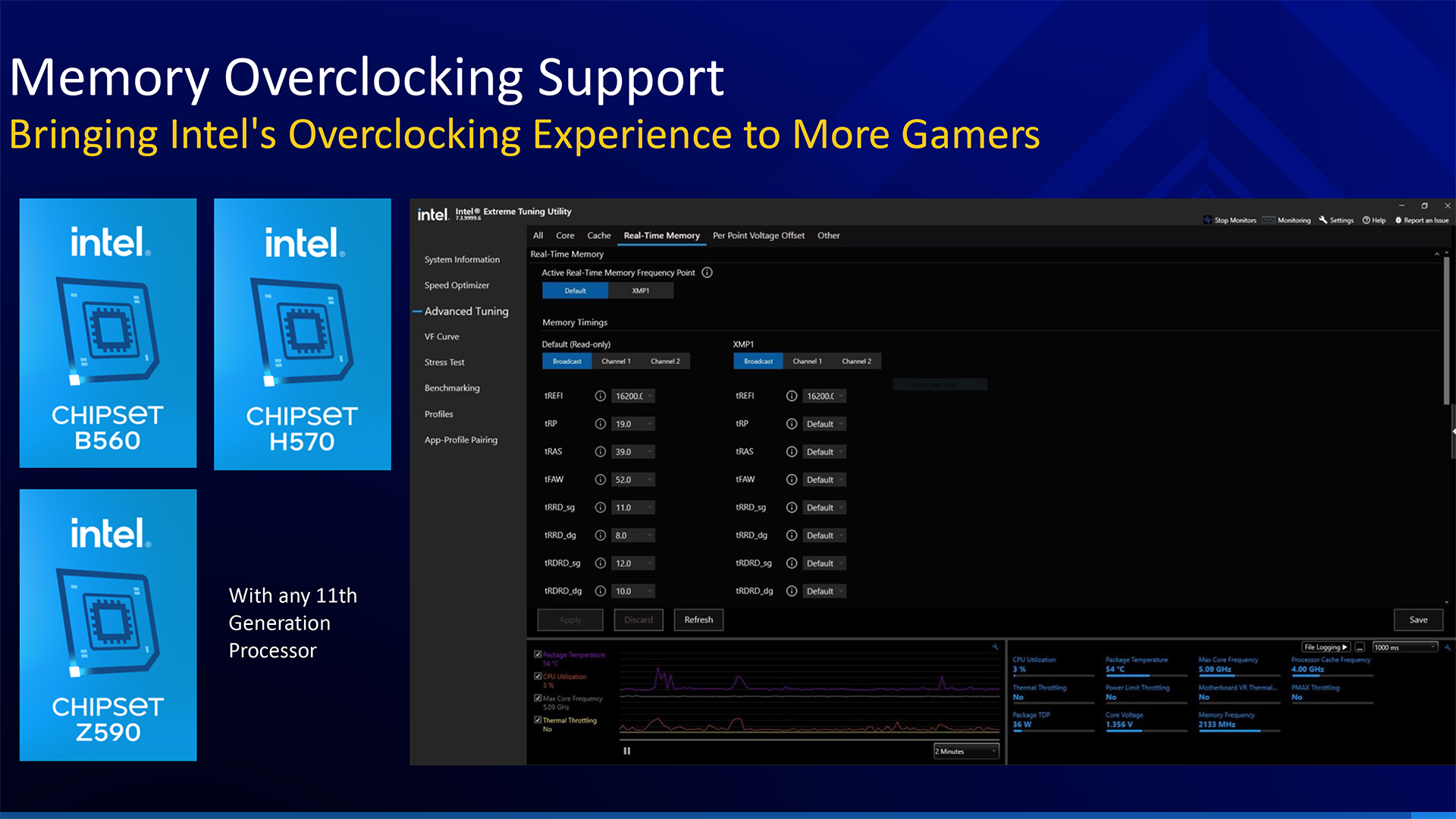Open the 2 Minutes time range dropdown
Image resolution: width=1456 pixels, height=819 pixels.
[x=965, y=751]
